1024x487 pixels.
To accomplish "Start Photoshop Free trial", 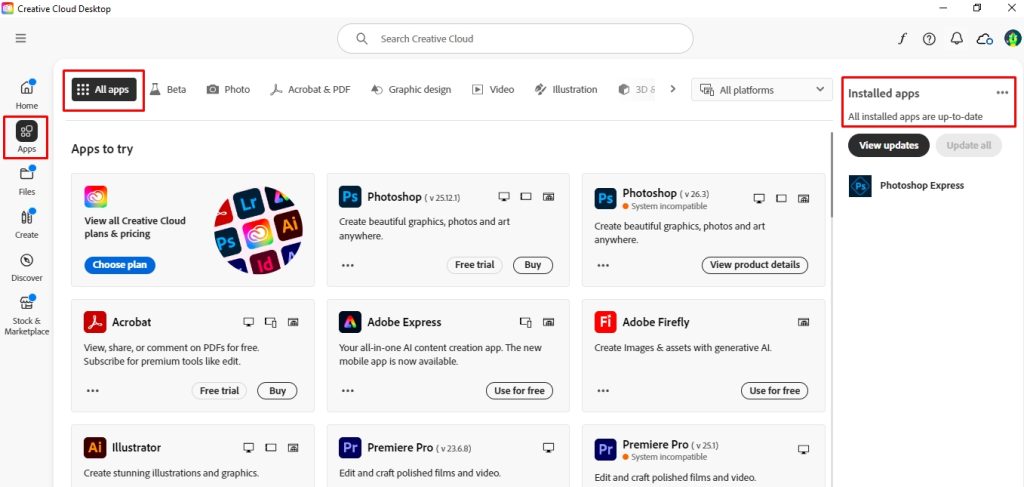I will (x=475, y=265).
